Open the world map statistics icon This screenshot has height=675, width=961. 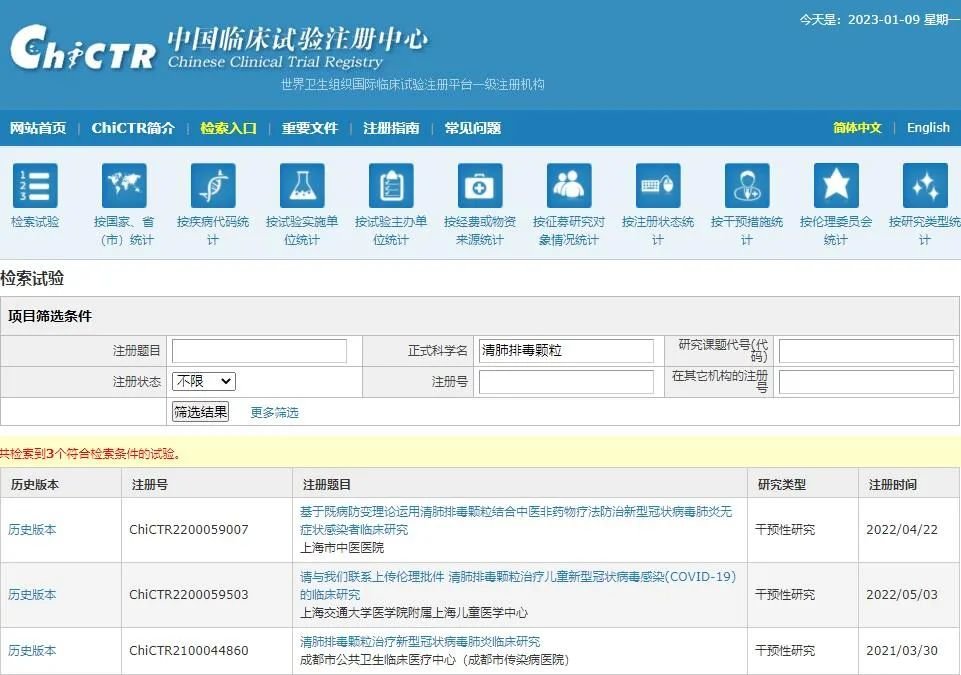(x=124, y=186)
